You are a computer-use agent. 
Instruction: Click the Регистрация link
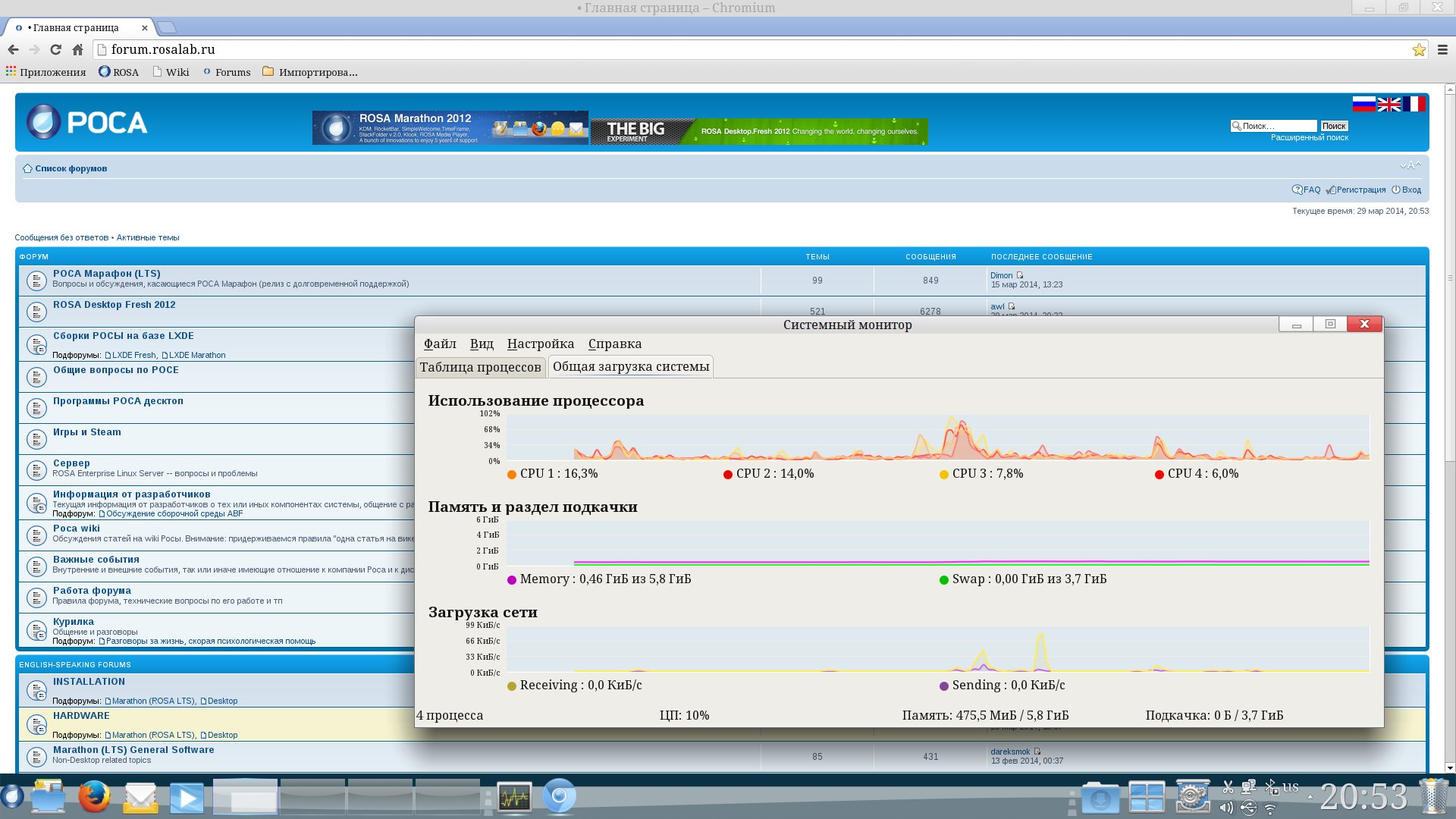1360,190
